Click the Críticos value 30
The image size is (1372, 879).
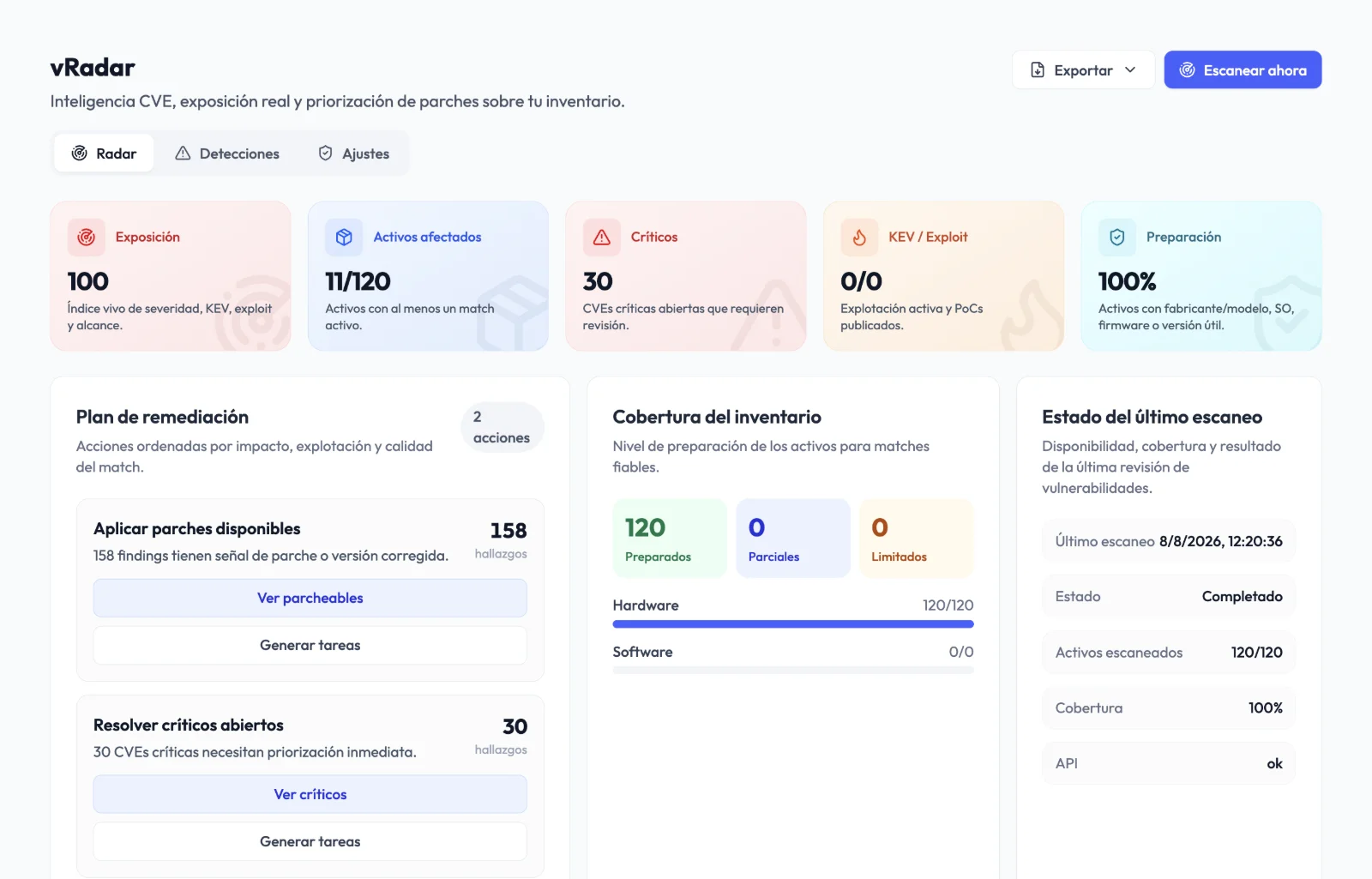click(598, 281)
